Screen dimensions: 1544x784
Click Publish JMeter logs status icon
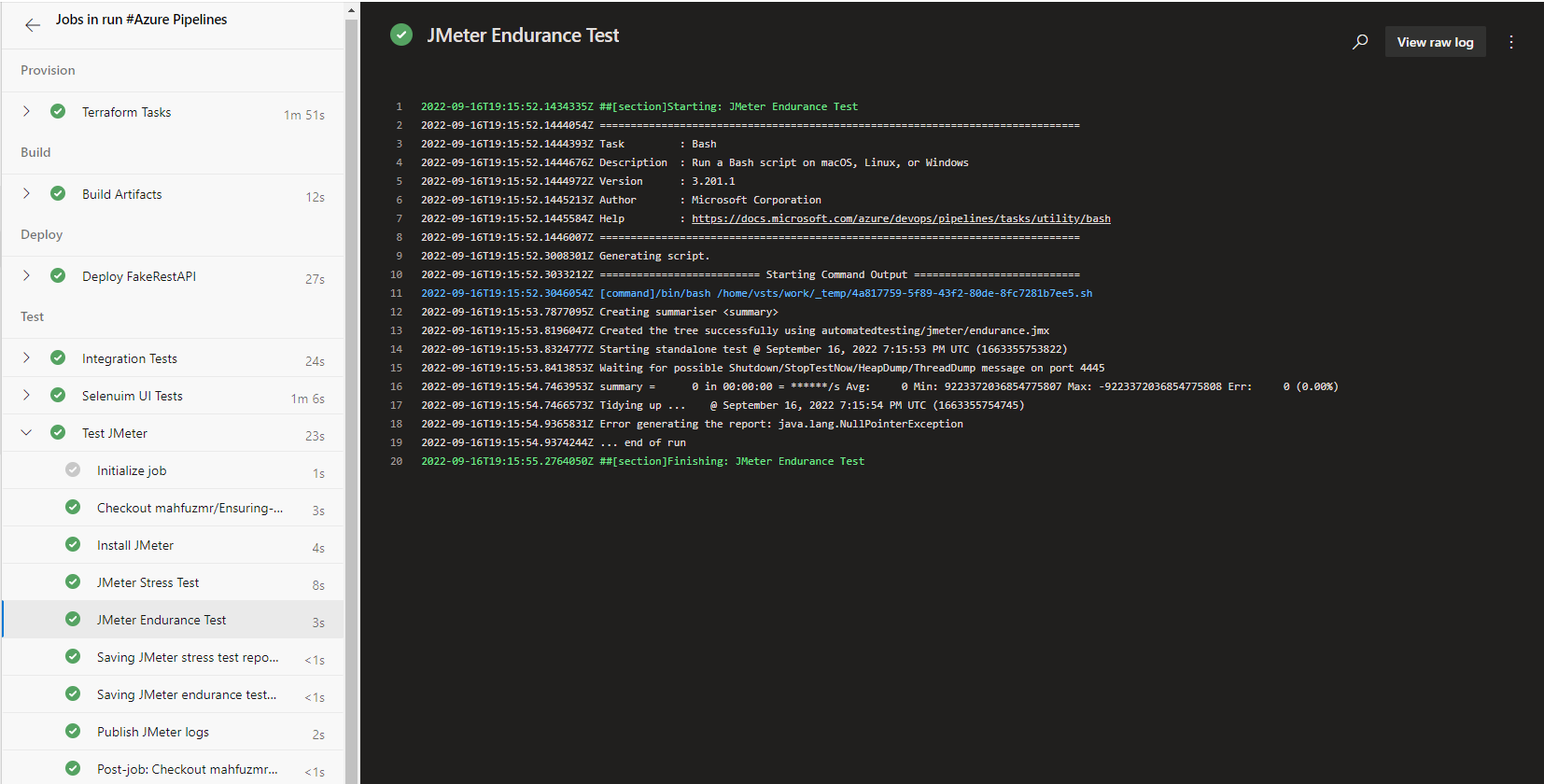pyautogui.click(x=73, y=731)
